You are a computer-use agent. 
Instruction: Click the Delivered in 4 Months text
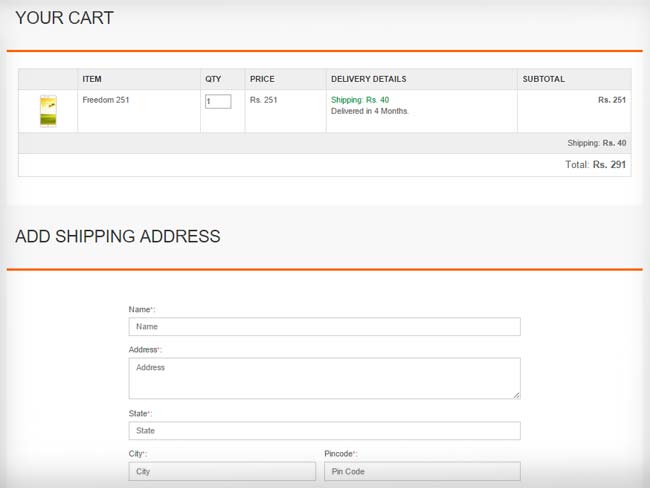tap(370, 111)
